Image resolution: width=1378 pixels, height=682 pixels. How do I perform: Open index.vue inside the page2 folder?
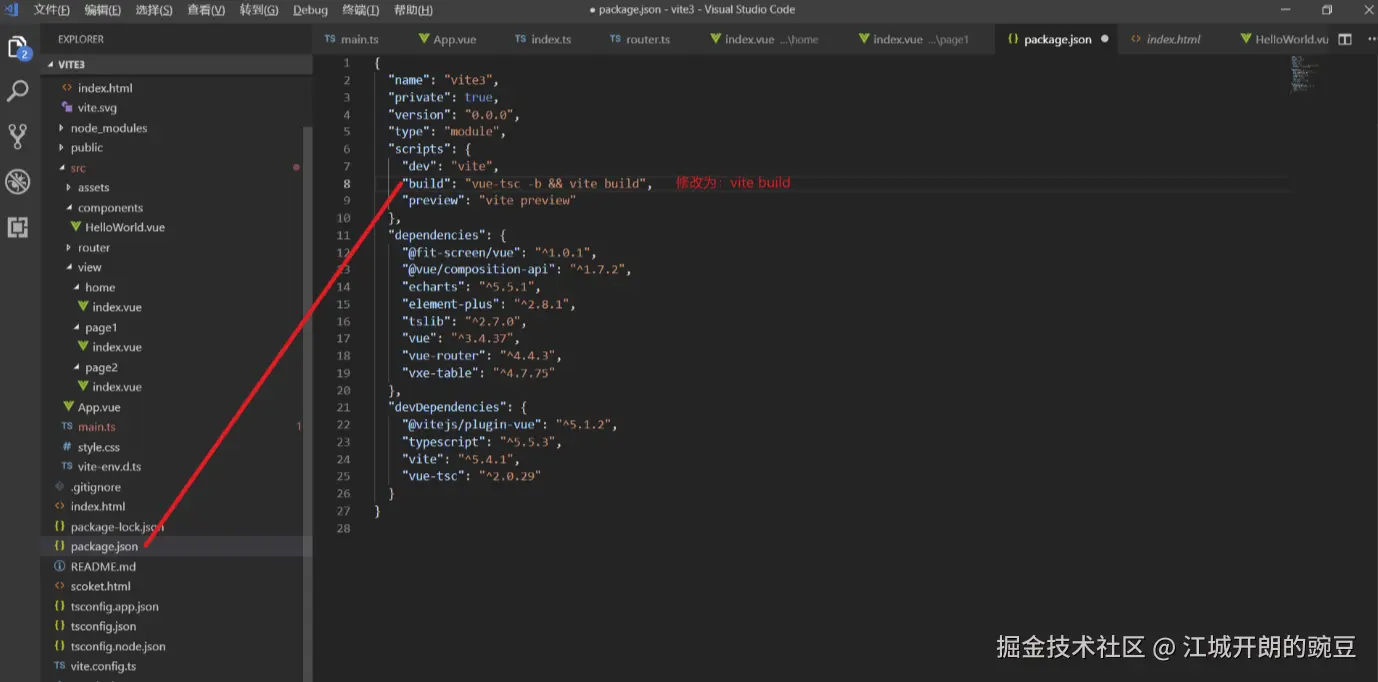tap(117, 387)
